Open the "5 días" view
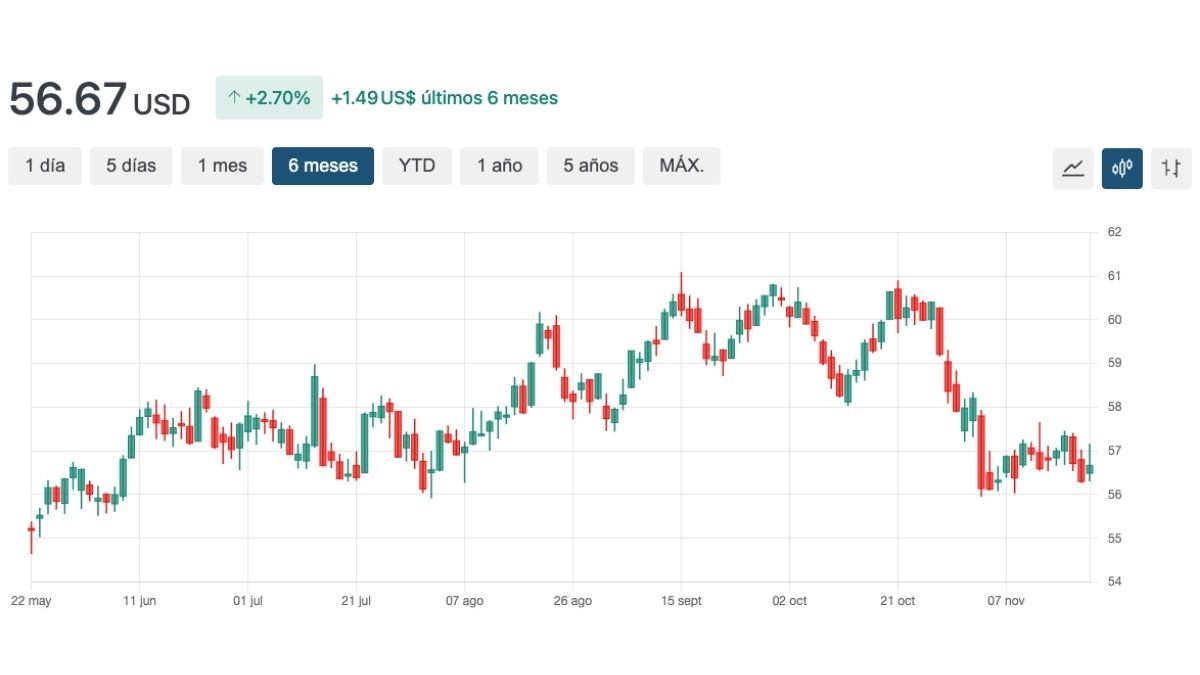Image resolution: width=1200 pixels, height=675 pixels. click(131, 166)
